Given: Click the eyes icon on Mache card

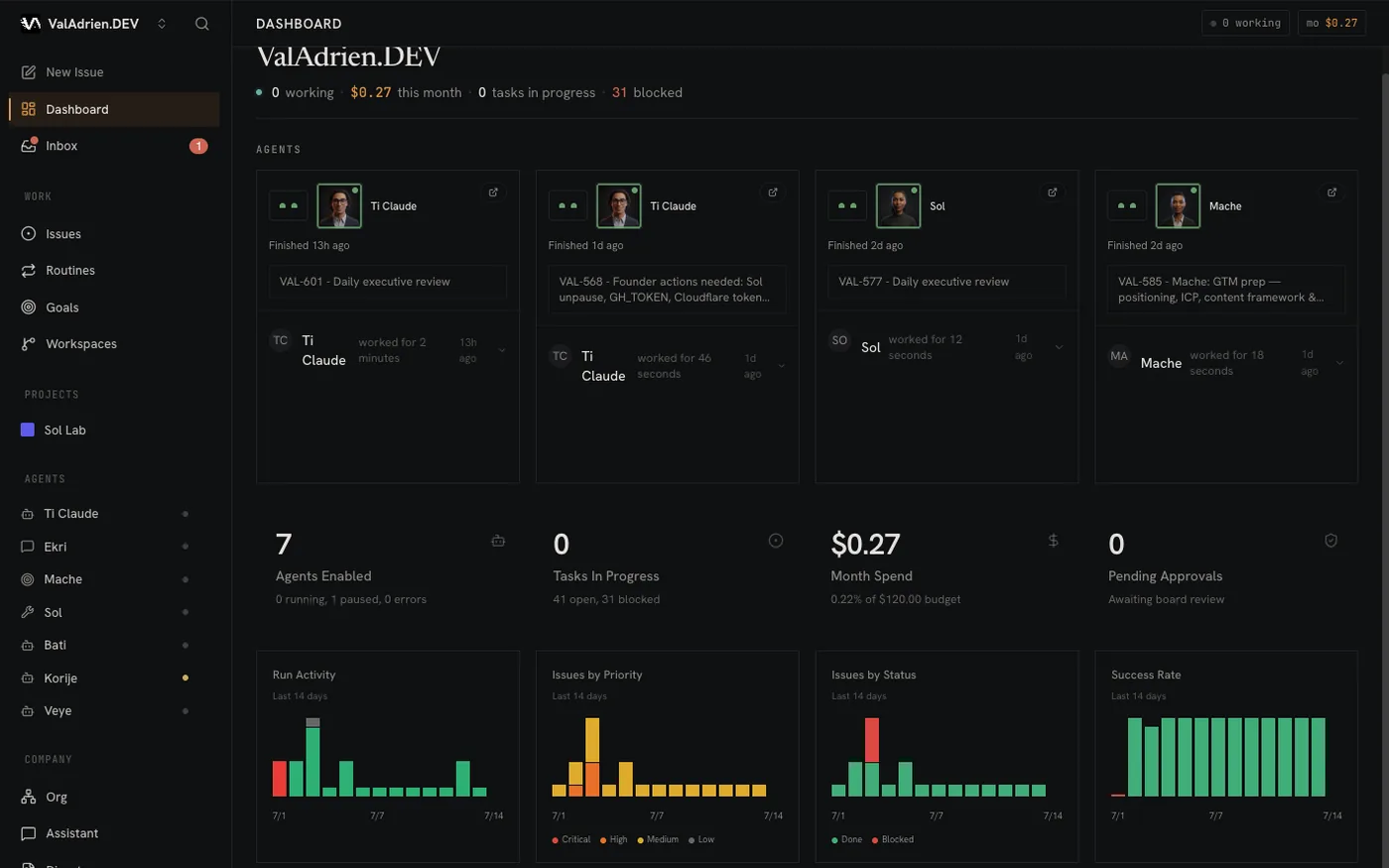Looking at the screenshot, I should coord(1127,206).
